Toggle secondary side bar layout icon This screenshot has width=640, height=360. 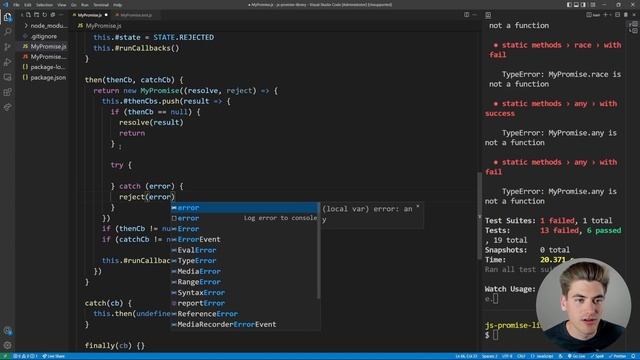pos(583,4)
